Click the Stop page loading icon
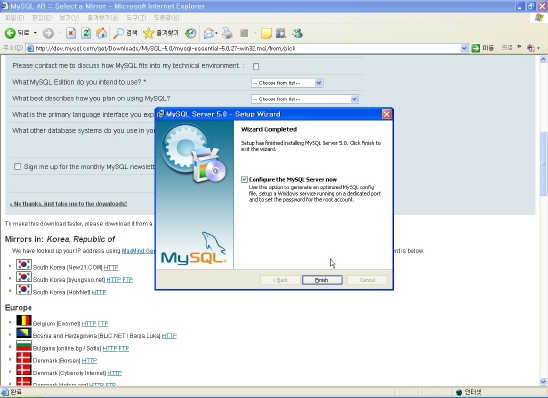548x398 pixels. click(x=71, y=33)
